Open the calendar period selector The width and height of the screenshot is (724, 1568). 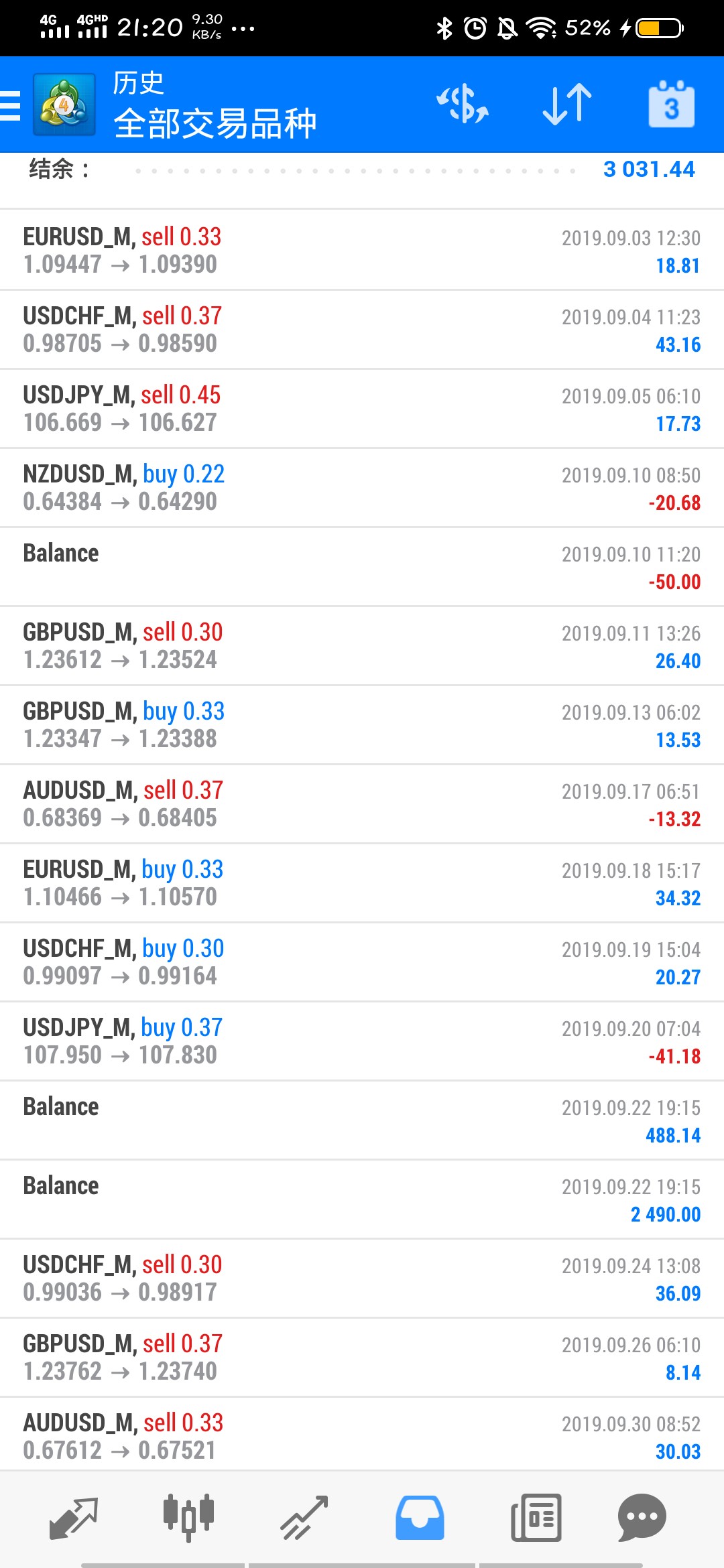pos(672,105)
